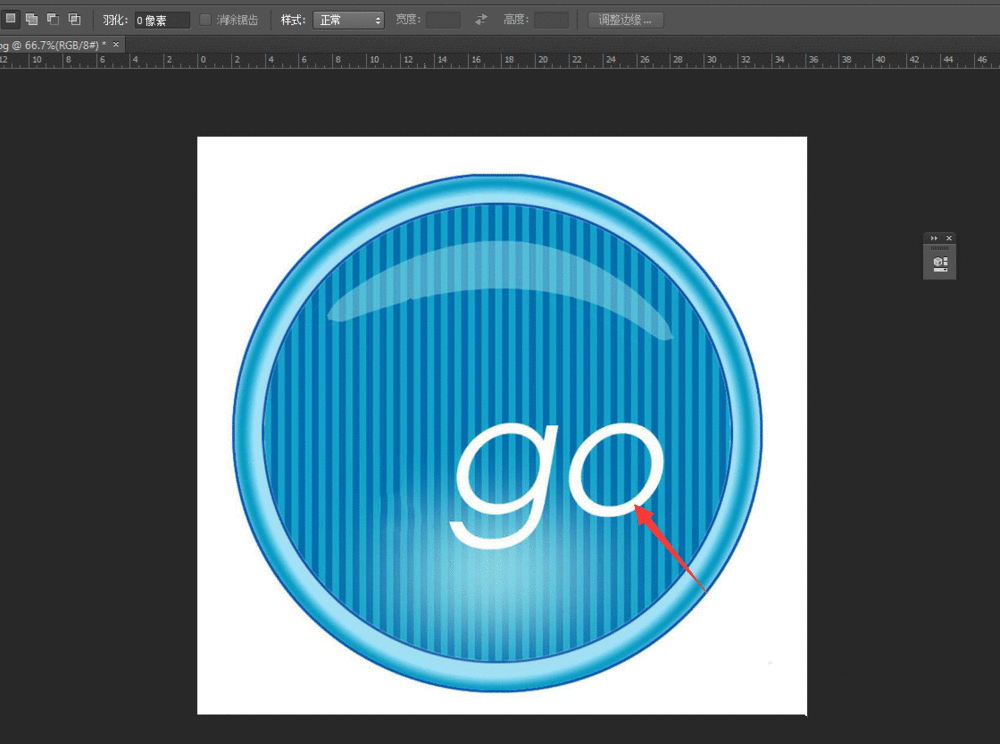Expand the floating panel with double arrows
Viewport: 1000px width, 744px height.
[934, 238]
